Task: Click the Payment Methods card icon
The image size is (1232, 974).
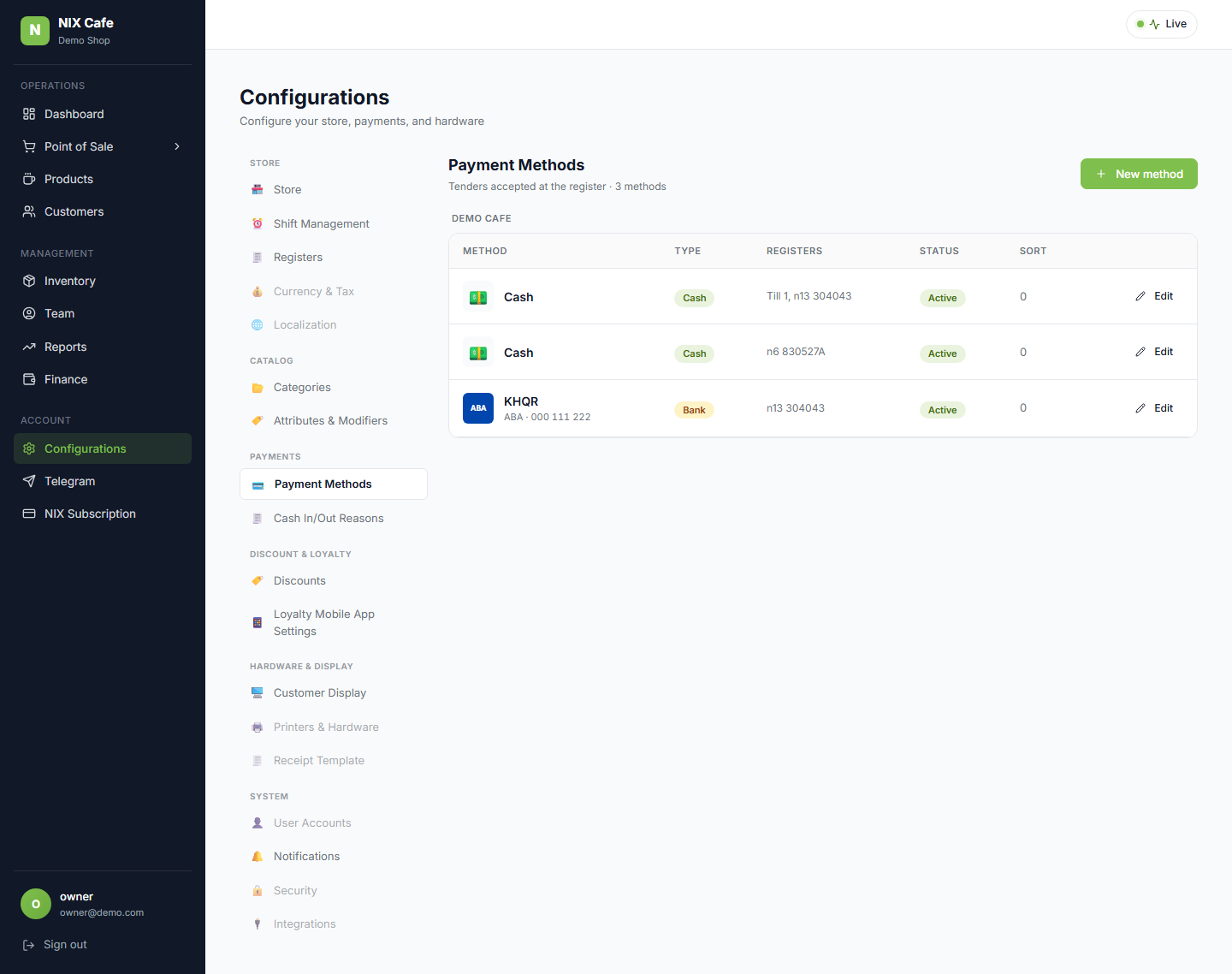Action: pyautogui.click(x=258, y=484)
